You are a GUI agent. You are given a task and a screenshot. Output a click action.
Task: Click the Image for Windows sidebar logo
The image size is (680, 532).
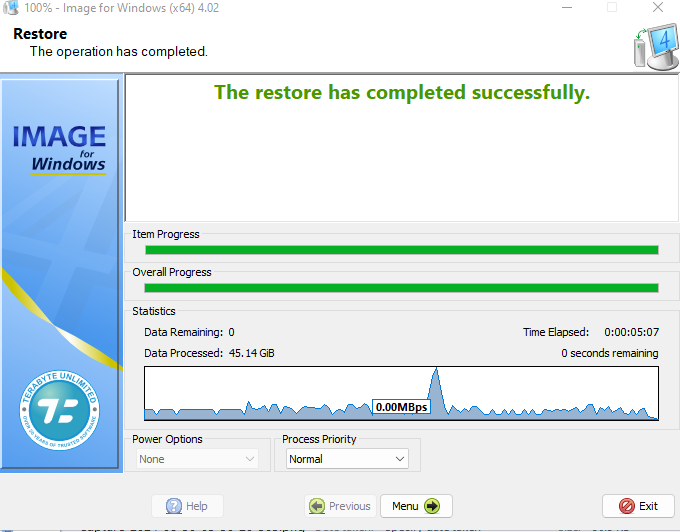pos(59,150)
